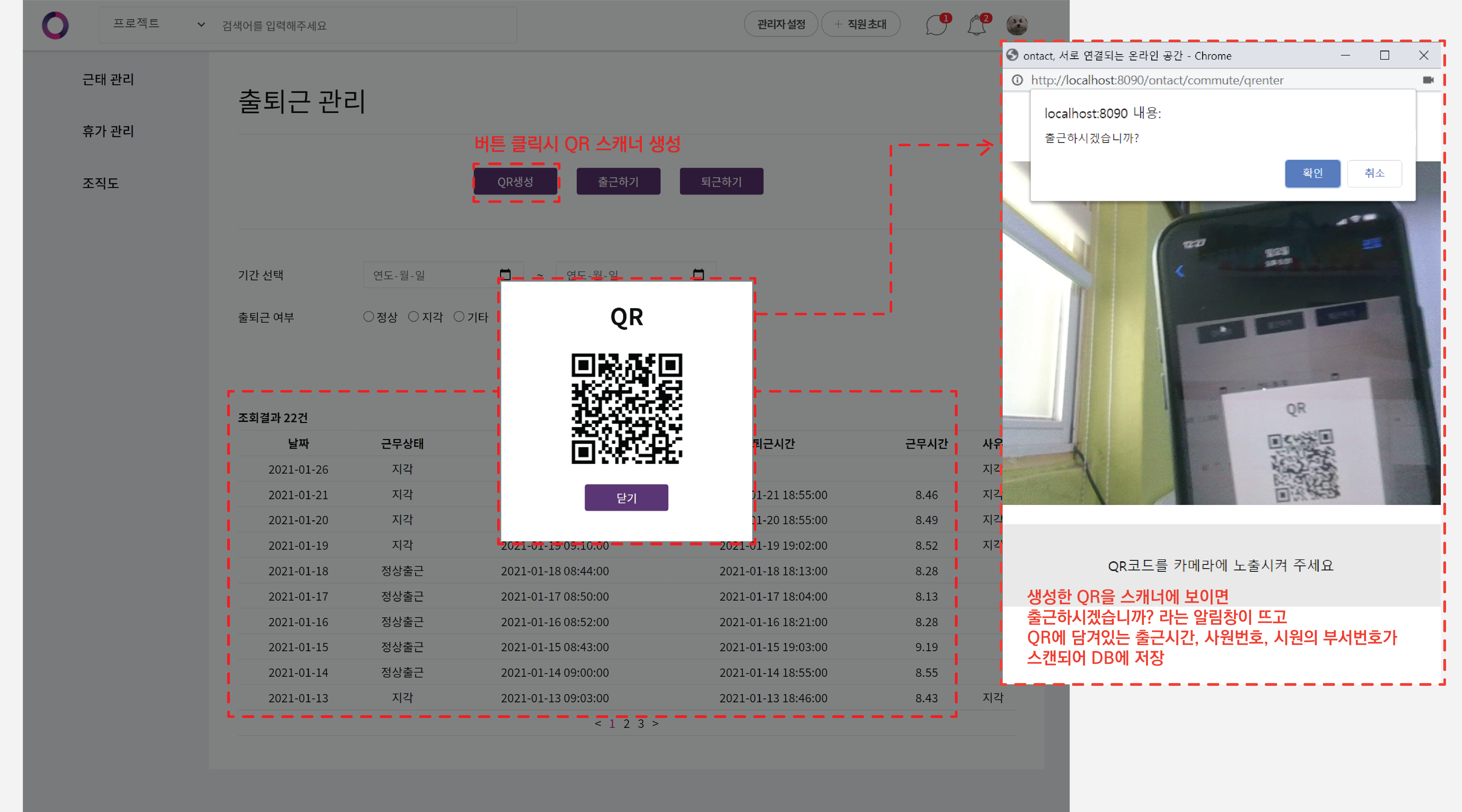Select the 지각 radio button
Image resolution: width=1462 pixels, height=812 pixels.
click(x=413, y=317)
